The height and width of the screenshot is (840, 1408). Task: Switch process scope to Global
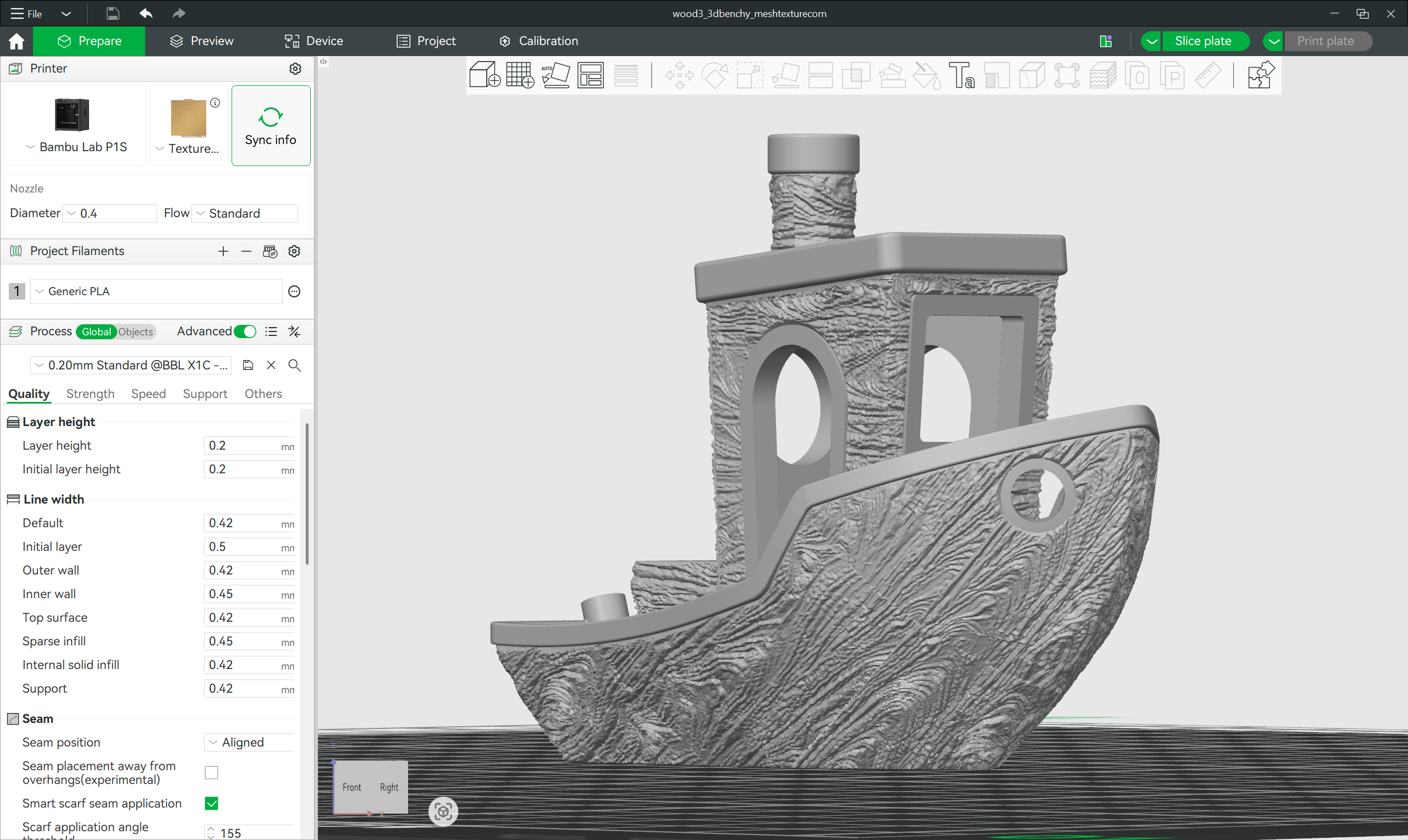click(96, 331)
